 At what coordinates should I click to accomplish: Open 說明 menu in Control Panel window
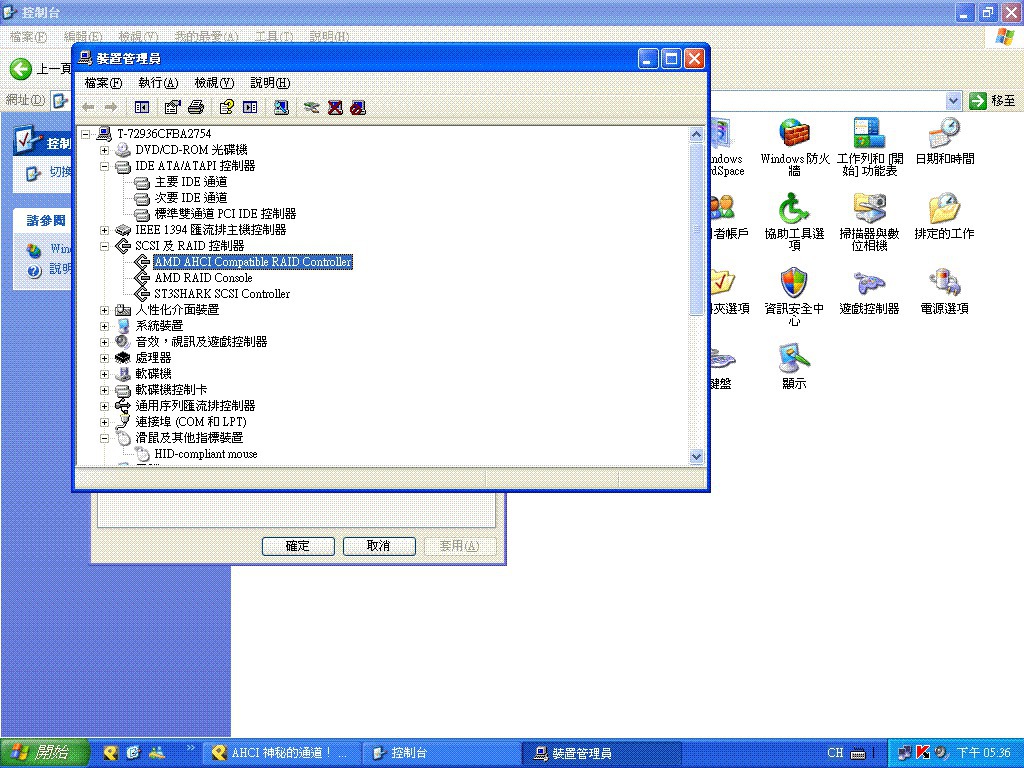pos(329,37)
